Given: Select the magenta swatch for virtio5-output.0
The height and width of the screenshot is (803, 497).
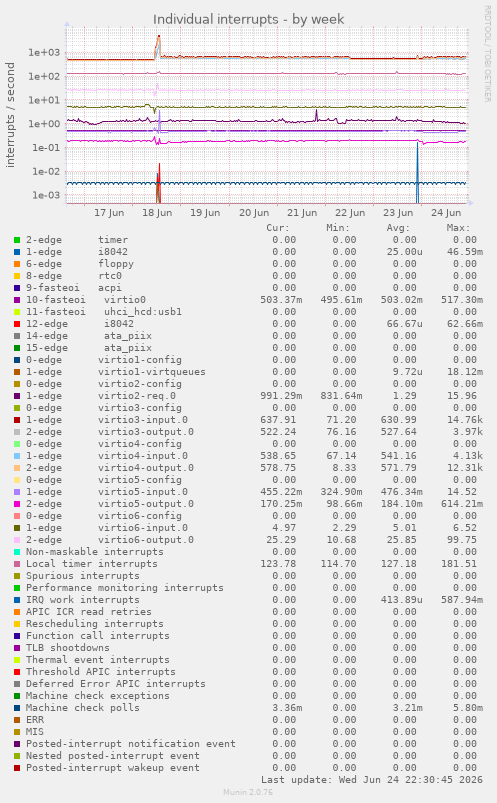Looking at the screenshot, I should [x=17, y=504].
